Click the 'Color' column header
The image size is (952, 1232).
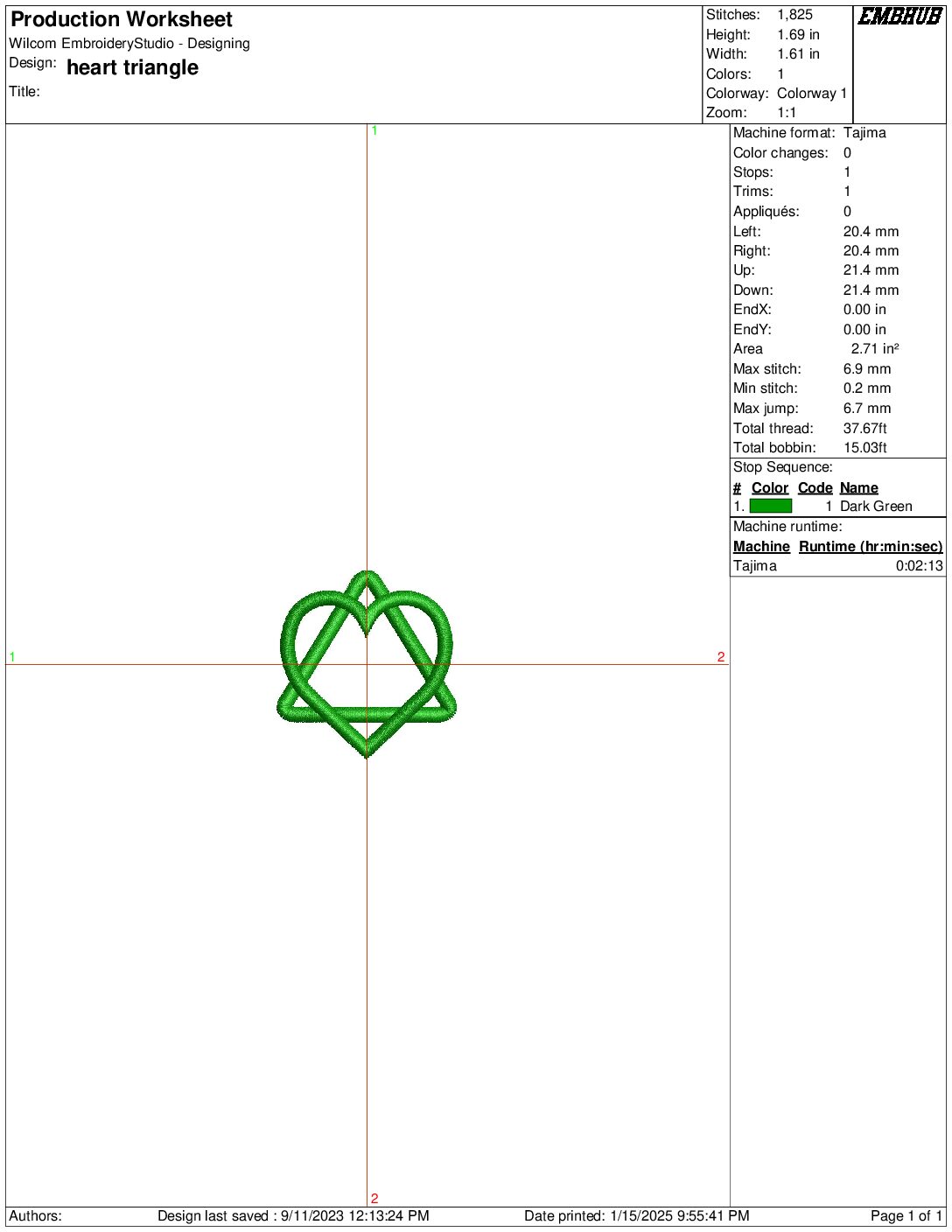(770, 487)
